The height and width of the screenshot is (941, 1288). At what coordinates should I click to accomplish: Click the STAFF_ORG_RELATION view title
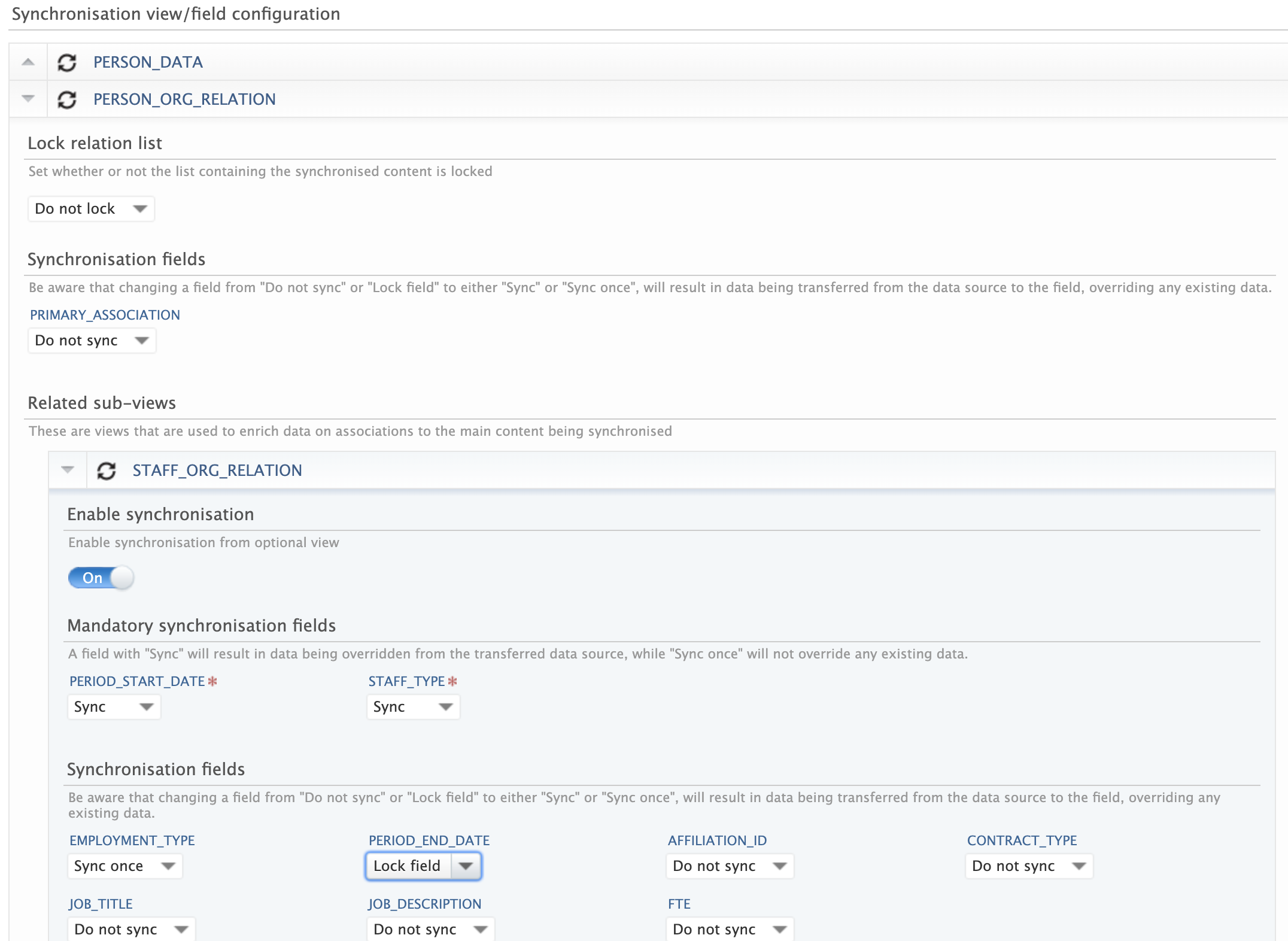pyautogui.click(x=217, y=470)
